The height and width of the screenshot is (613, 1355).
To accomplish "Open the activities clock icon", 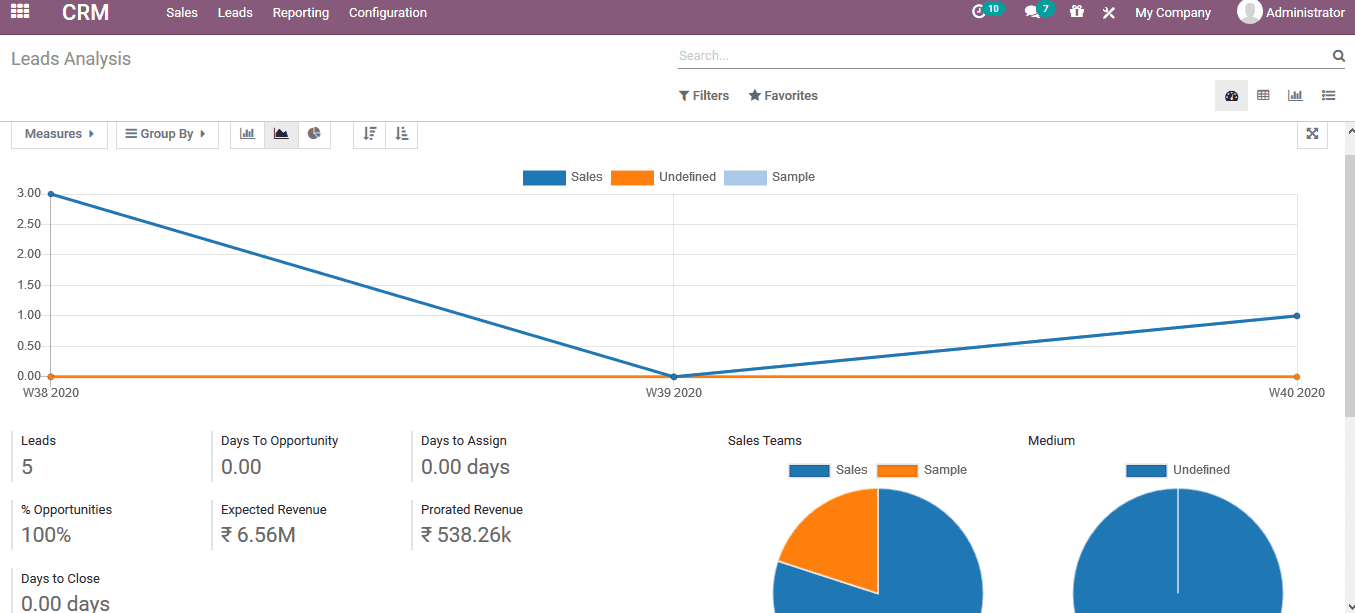I will [x=979, y=12].
